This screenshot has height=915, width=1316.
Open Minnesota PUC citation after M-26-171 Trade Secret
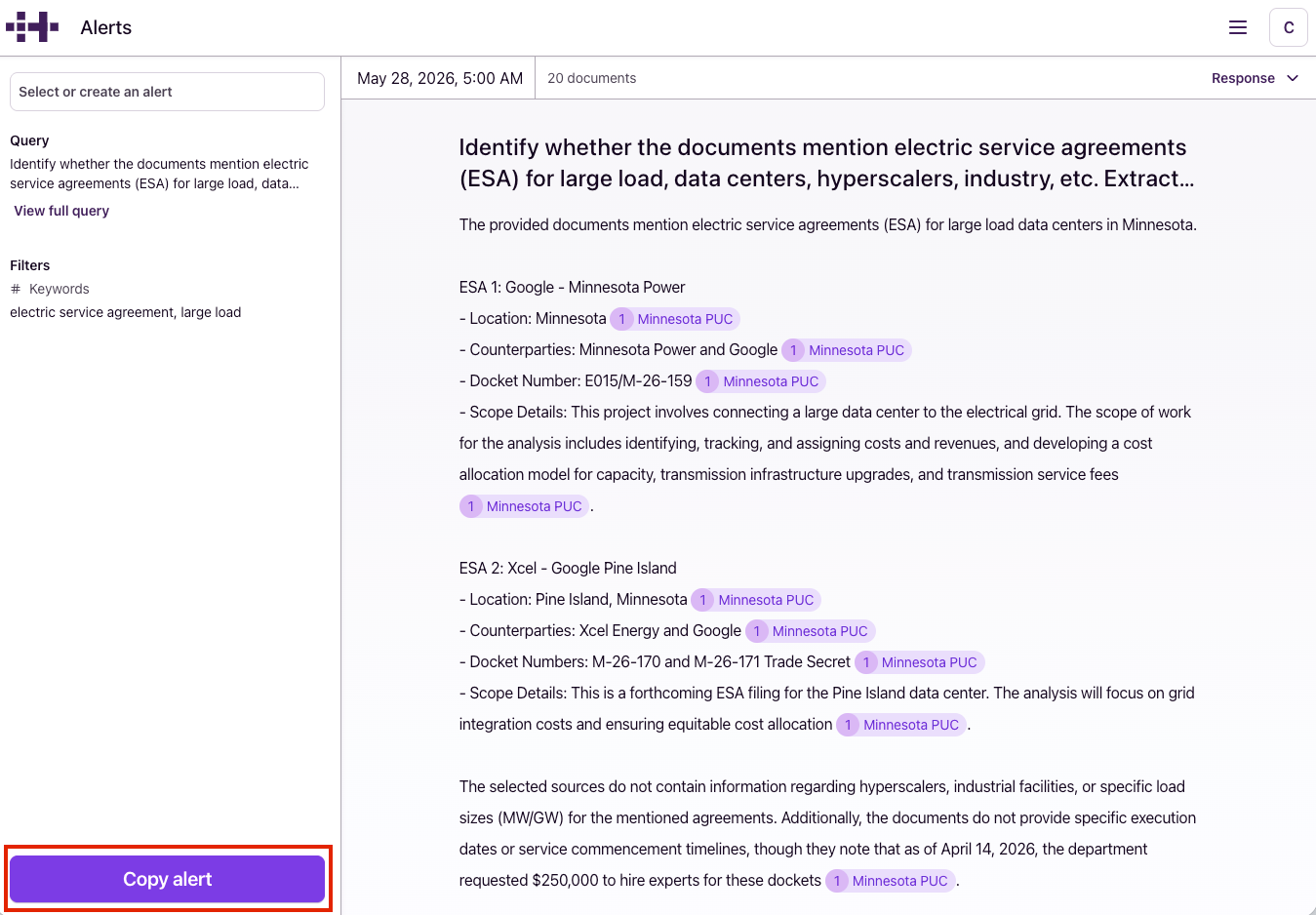[920, 662]
